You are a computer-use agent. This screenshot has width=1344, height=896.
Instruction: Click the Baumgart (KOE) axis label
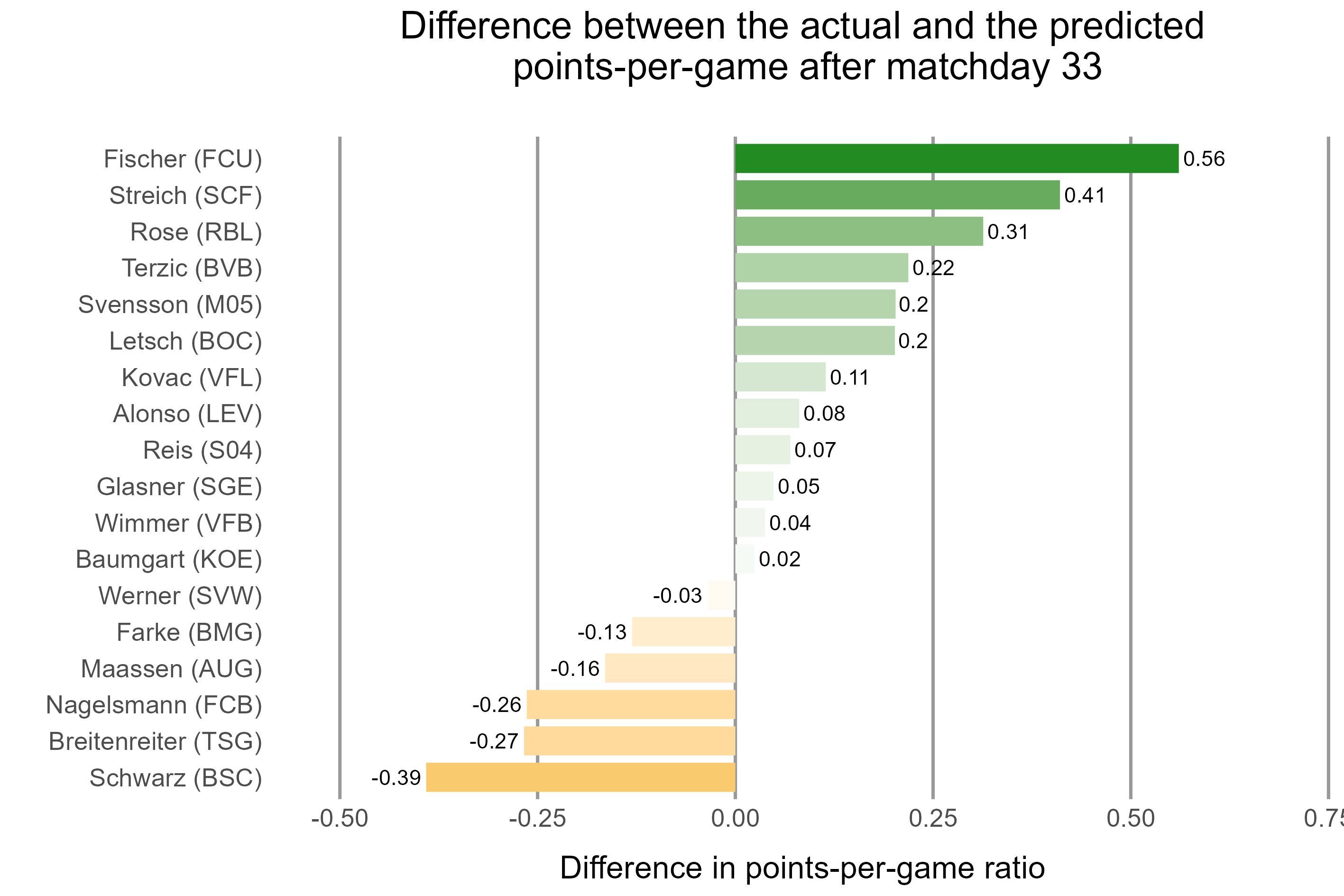click(x=169, y=559)
